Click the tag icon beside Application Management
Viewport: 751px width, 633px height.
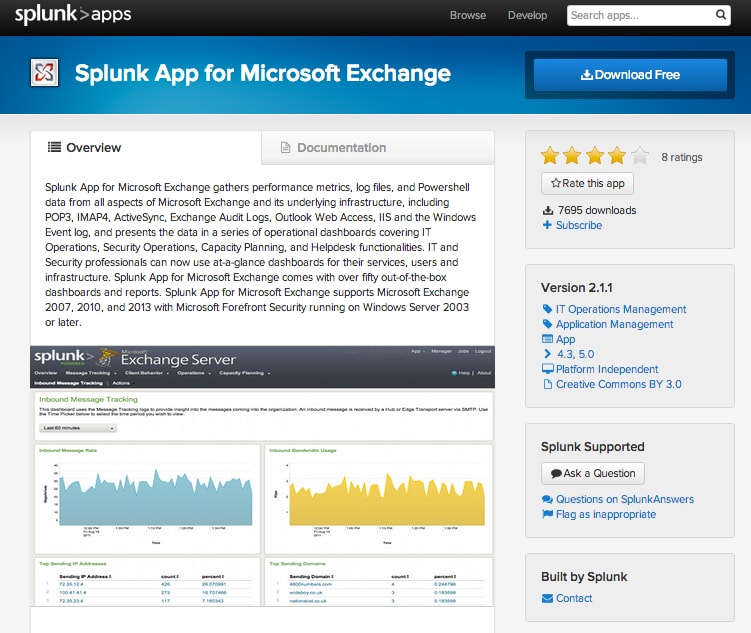tap(547, 324)
